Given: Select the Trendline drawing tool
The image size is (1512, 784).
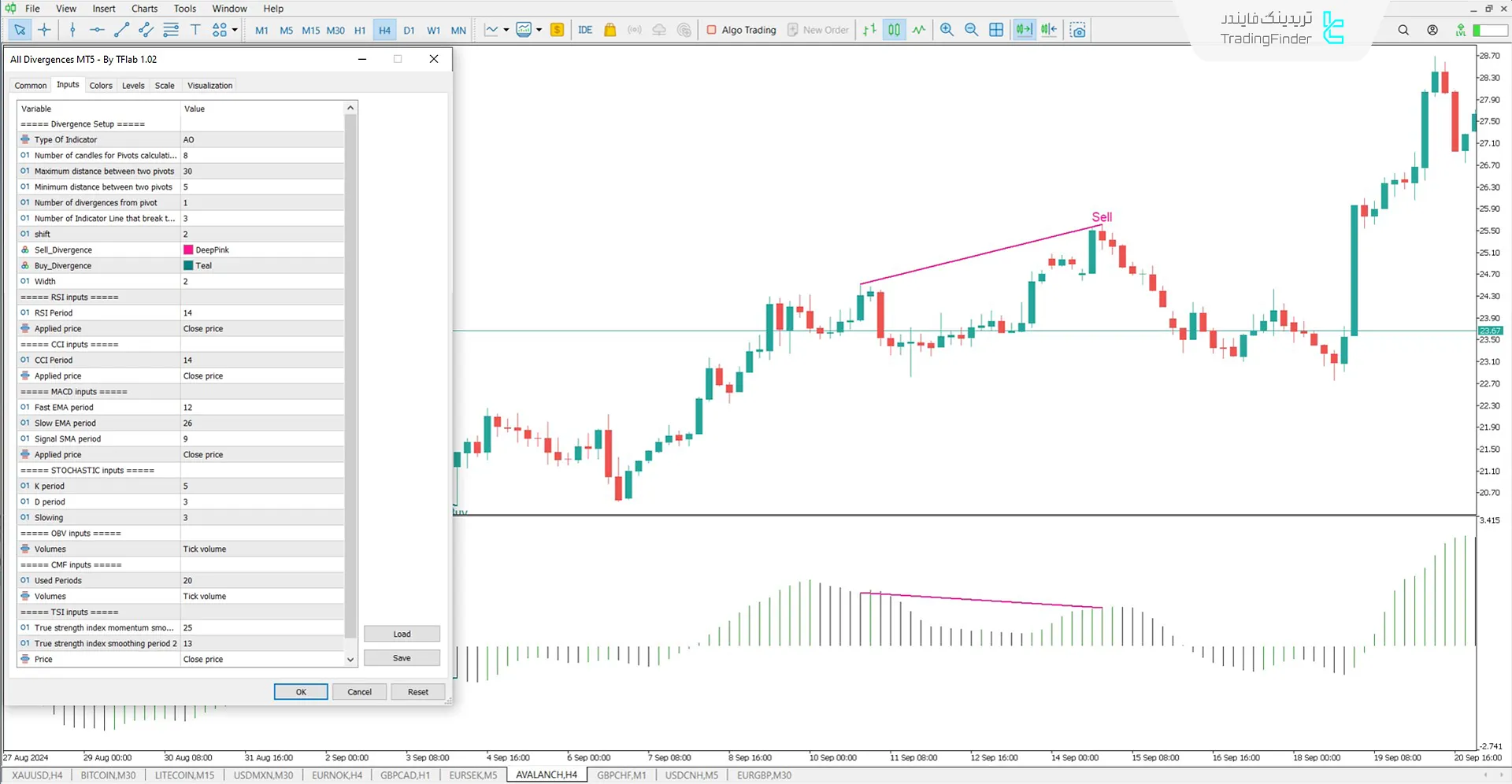Looking at the screenshot, I should [x=121, y=30].
